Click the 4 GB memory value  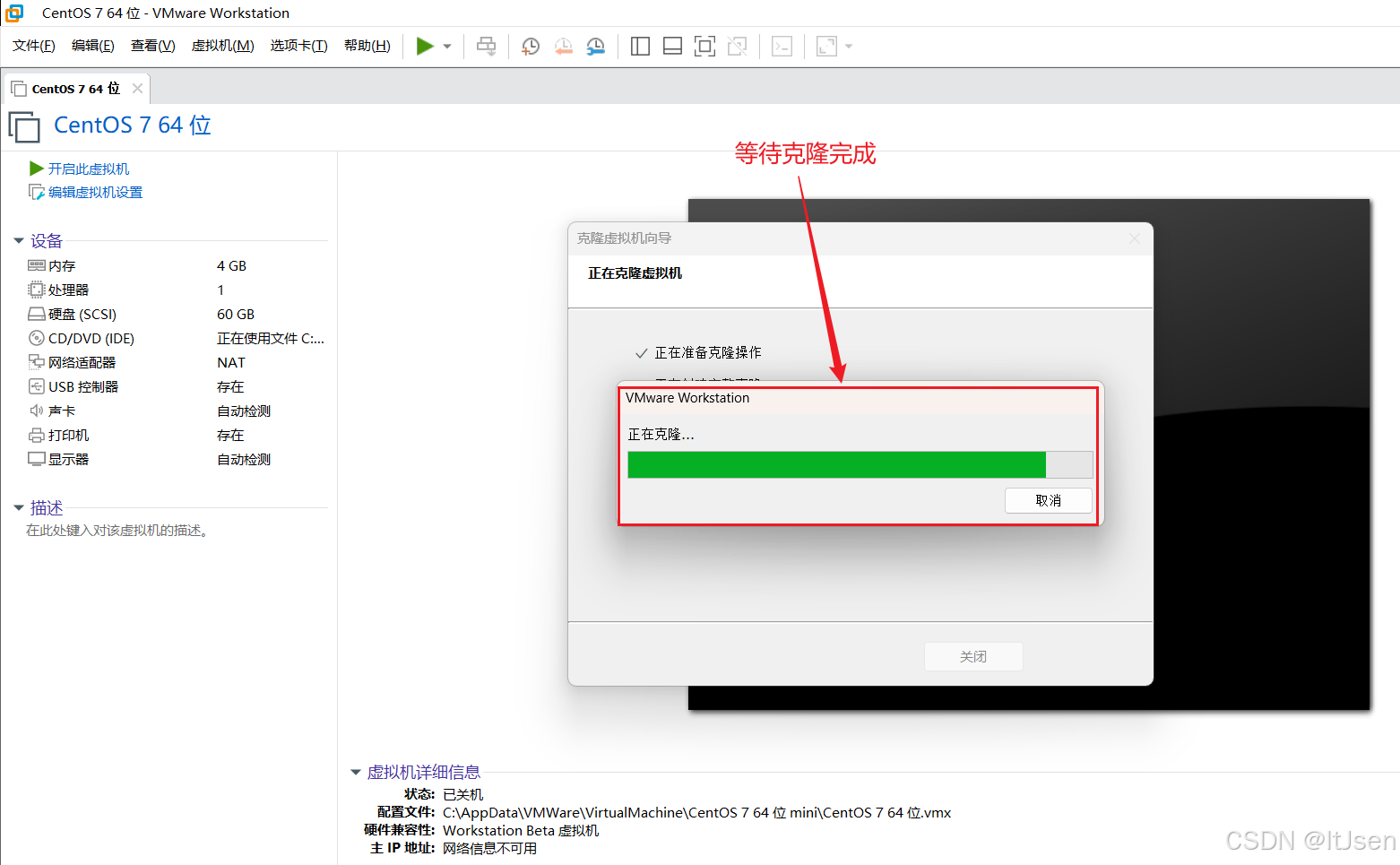231,265
